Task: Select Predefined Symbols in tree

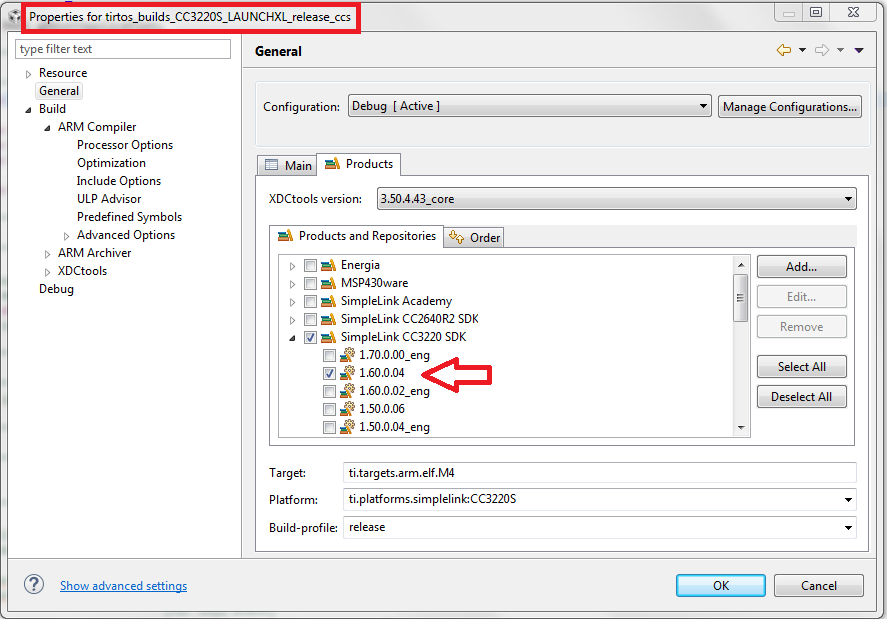Action: 130,217
